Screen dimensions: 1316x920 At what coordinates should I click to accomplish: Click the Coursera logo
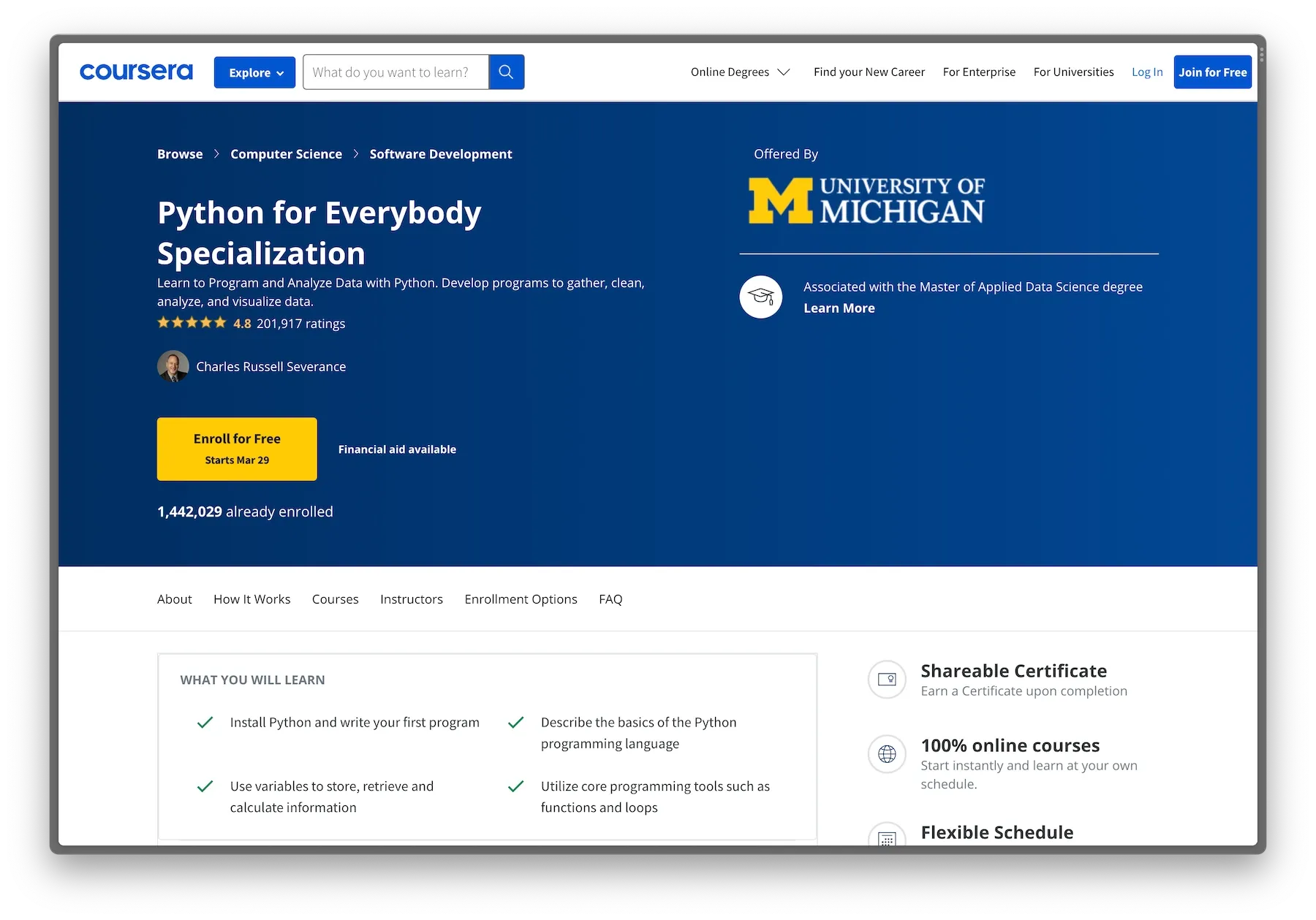[x=136, y=72]
